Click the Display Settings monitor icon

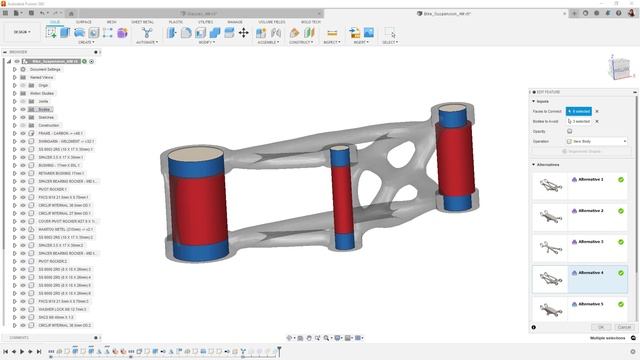pos(337,338)
